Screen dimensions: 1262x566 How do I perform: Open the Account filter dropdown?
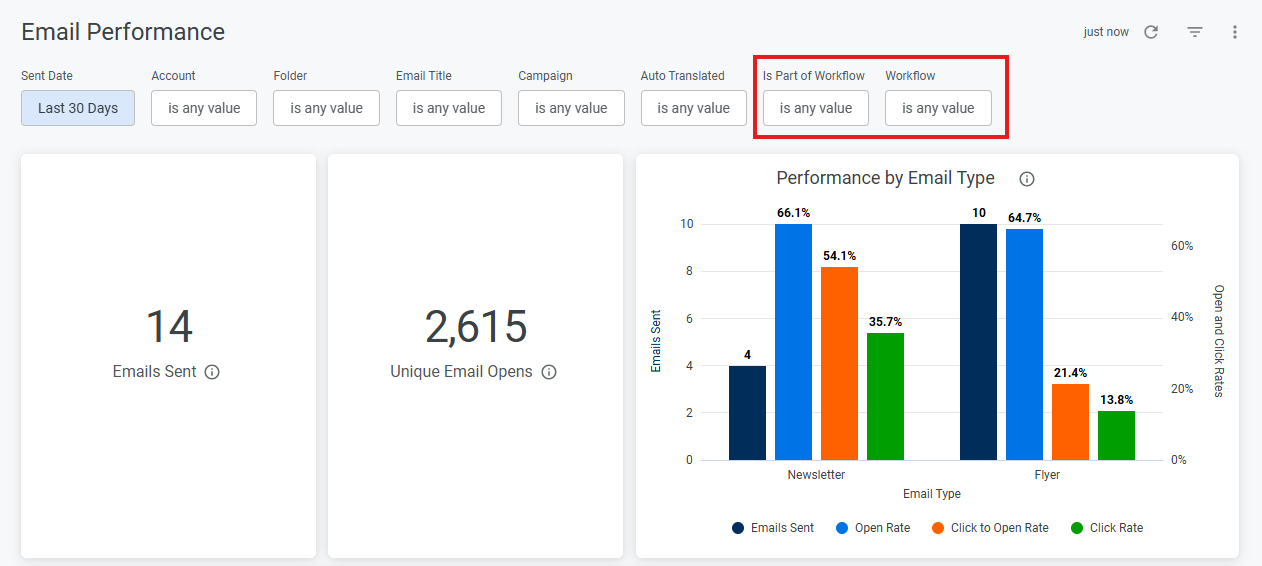[204, 108]
